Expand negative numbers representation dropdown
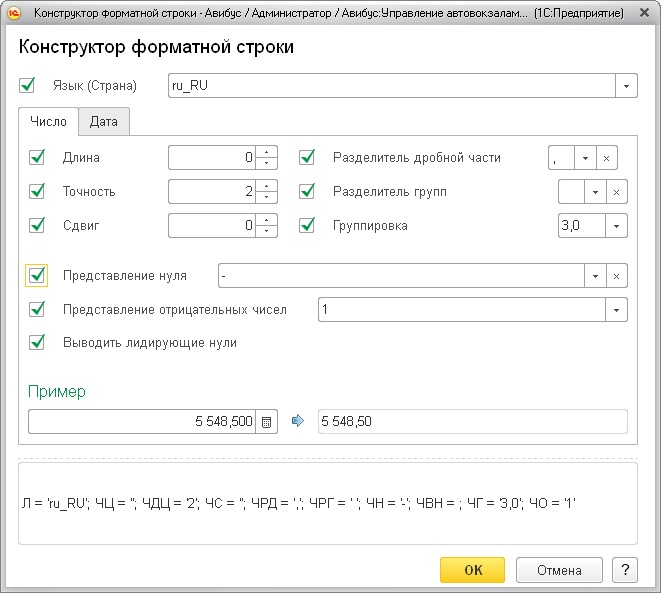Screen dimensions: 661x593 pyautogui.click(x=616, y=310)
